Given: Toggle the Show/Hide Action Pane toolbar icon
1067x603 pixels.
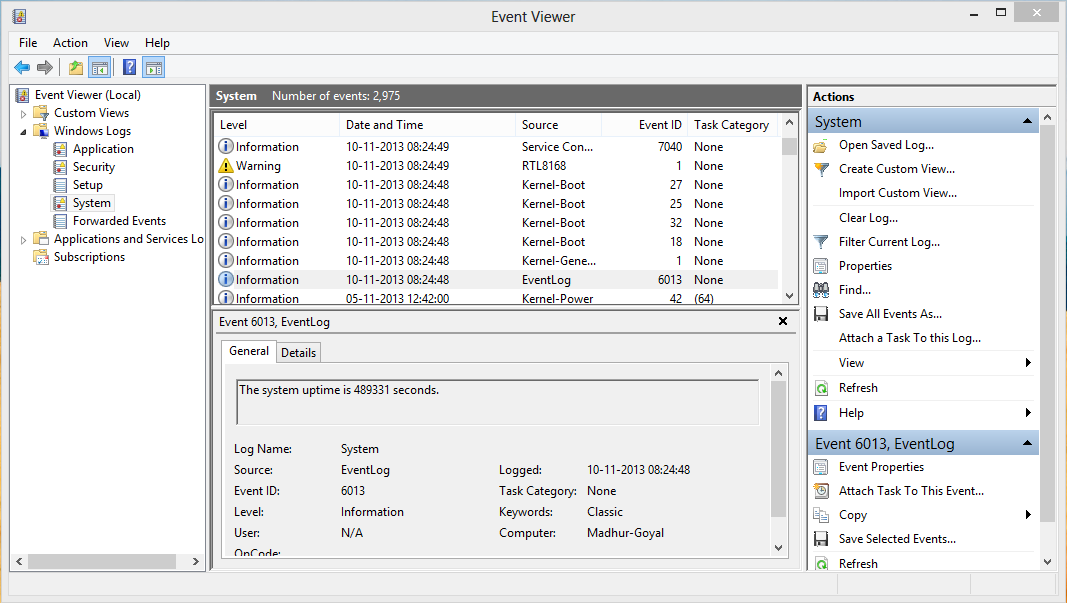Looking at the screenshot, I should click(154, 67).
